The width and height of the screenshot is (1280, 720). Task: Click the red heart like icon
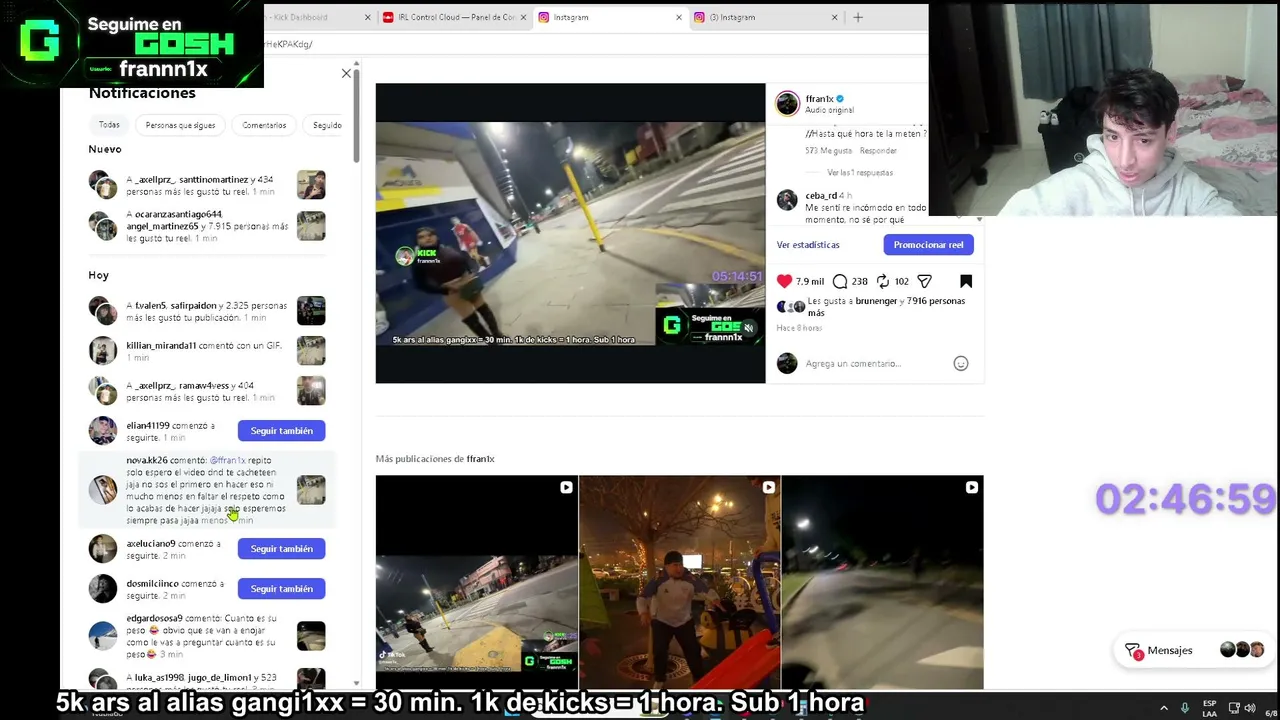[785, 281]
